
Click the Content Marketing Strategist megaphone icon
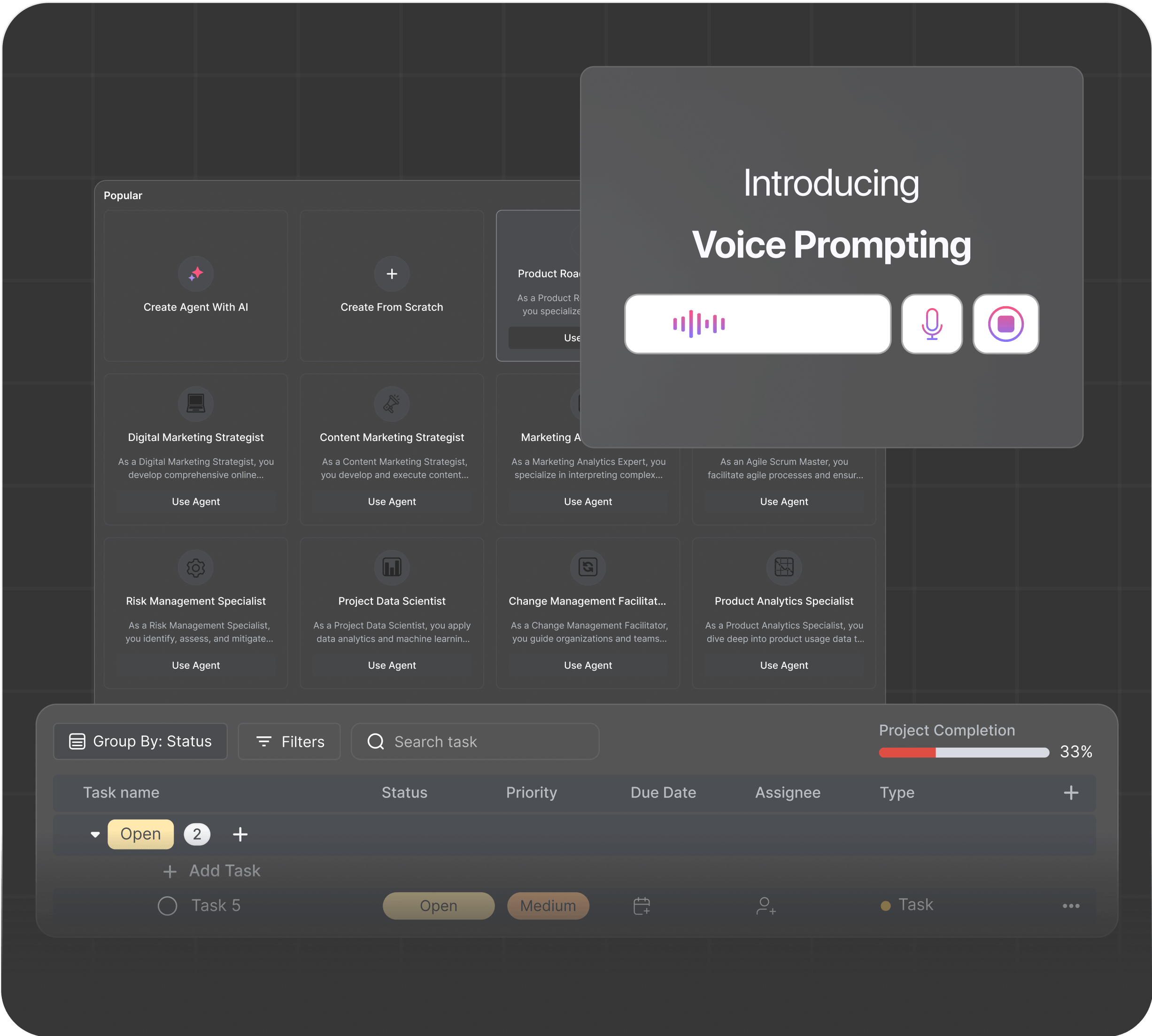[x=392, y=403]
